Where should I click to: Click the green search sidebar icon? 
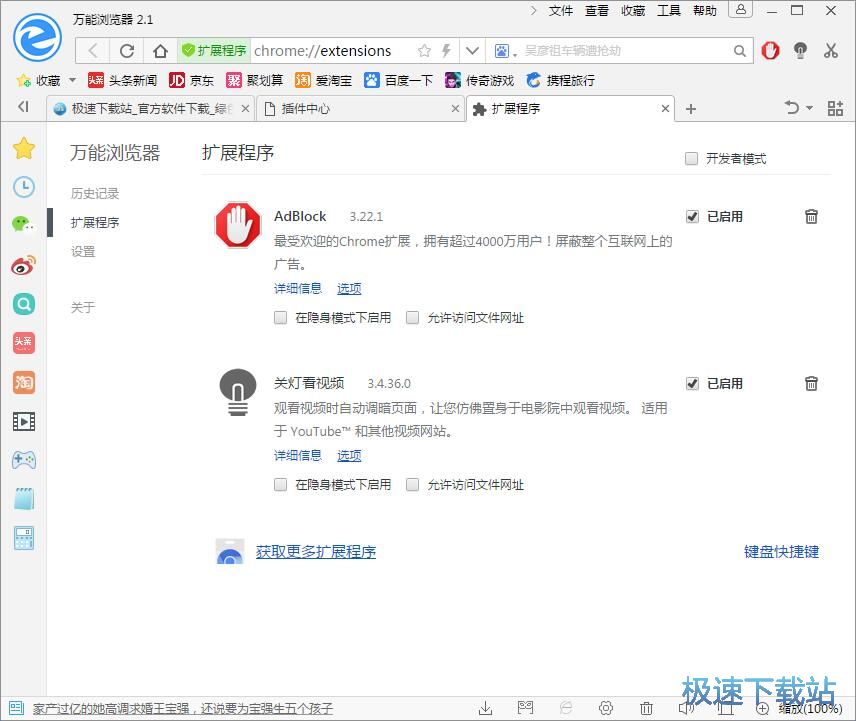click(x=24, y=304)
